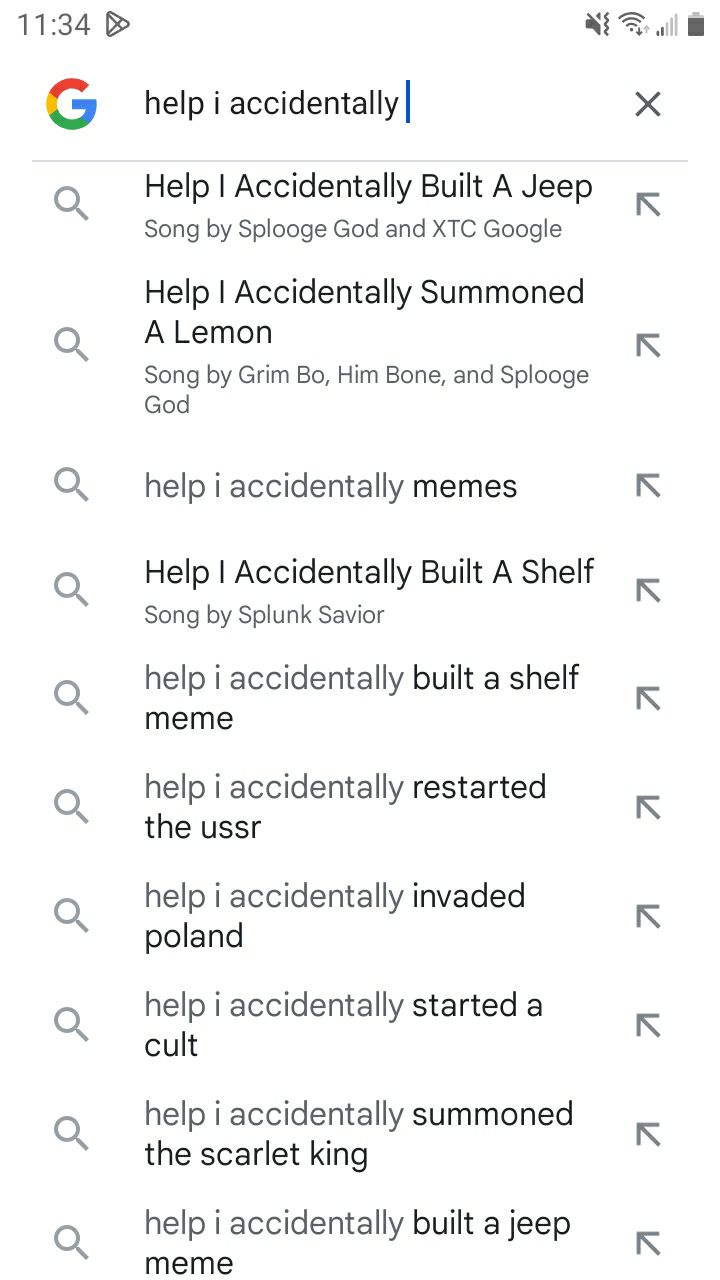
Task: Click the search icon next to invaded poland suggestion
Action: 71,915
